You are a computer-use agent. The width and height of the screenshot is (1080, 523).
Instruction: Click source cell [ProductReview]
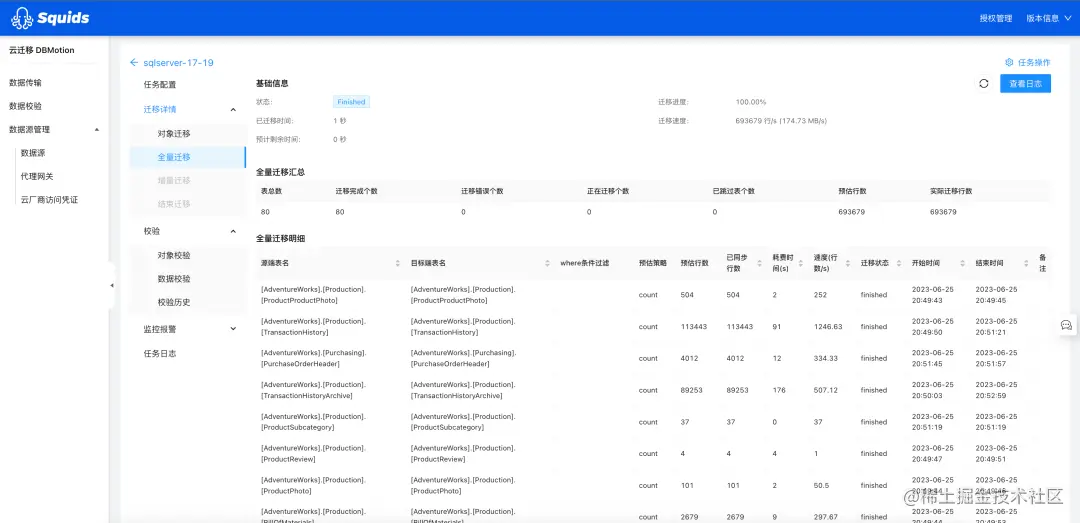point(313,453)
